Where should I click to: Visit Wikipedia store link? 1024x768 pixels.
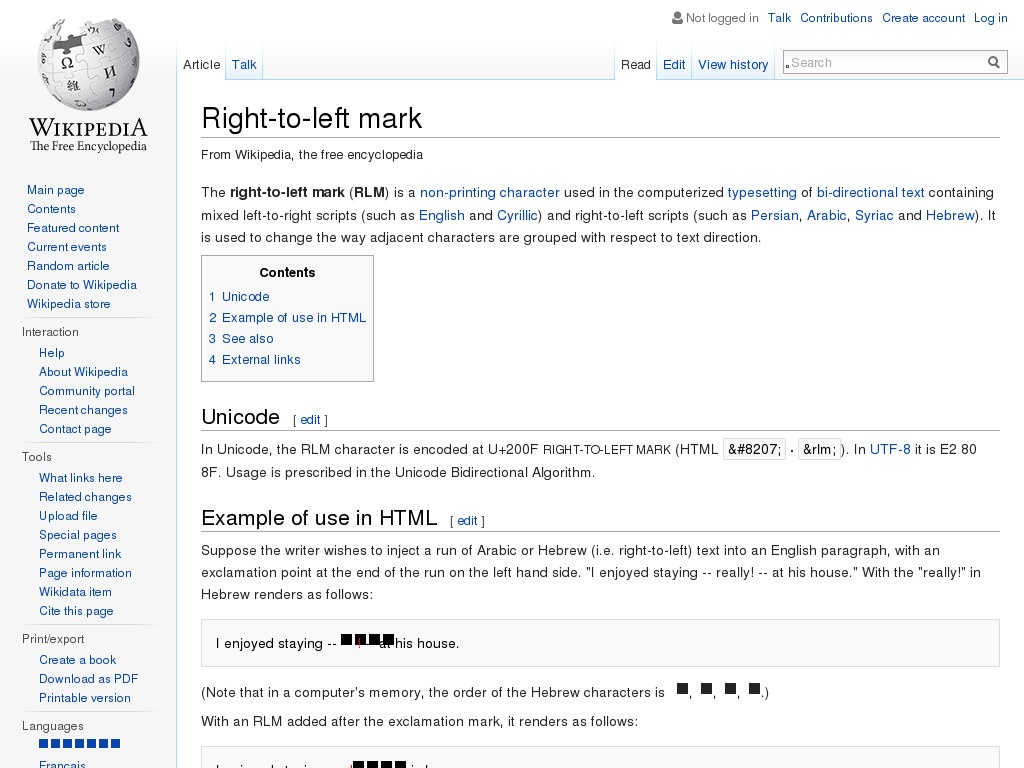(69, 304)
